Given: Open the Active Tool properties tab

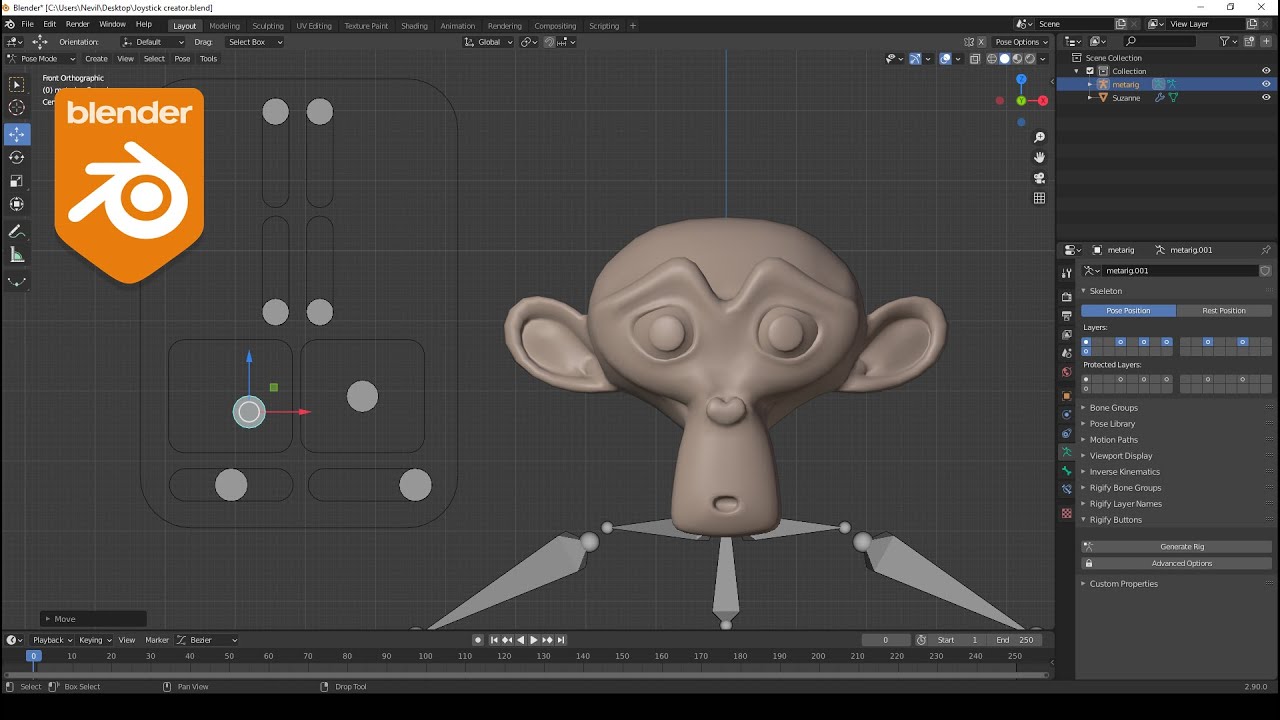Looking at the screenshot, I should tap(1067, 273).
